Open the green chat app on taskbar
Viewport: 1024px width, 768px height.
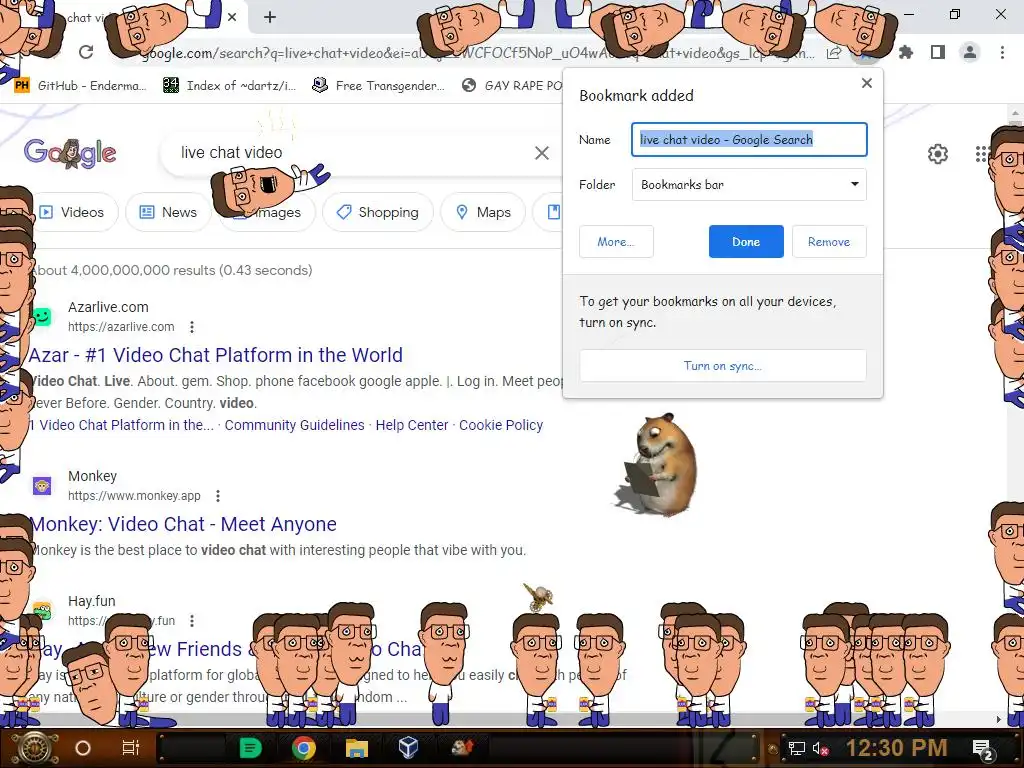click(x=250, y=748)
